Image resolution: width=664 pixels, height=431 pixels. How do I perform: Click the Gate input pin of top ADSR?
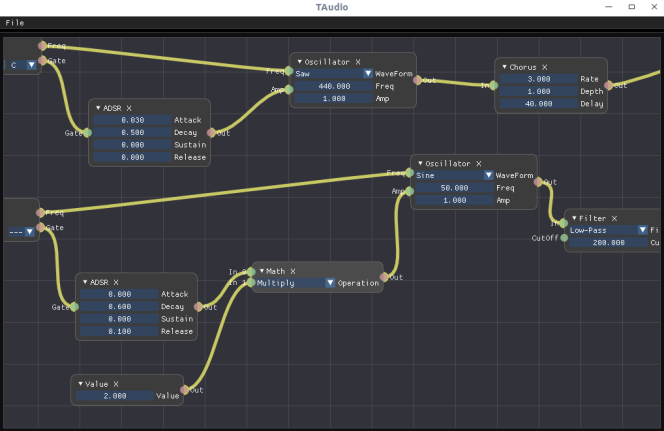87,133
